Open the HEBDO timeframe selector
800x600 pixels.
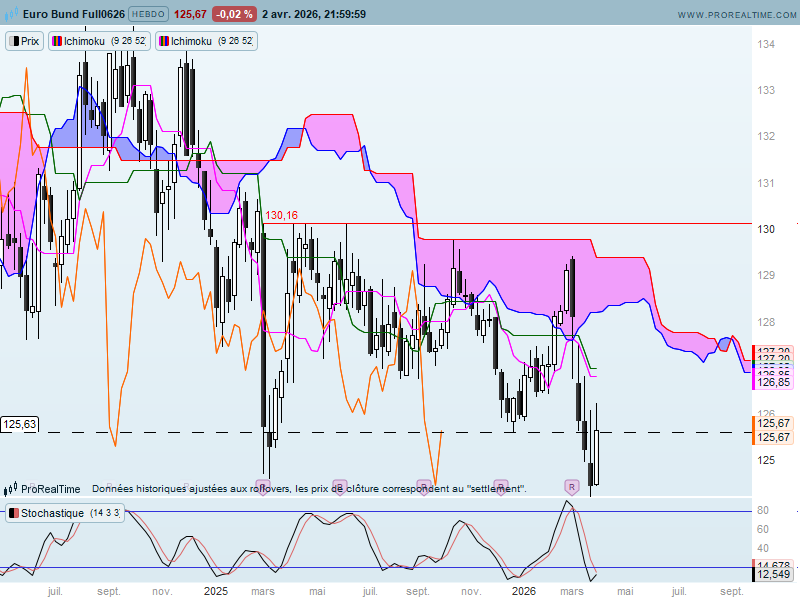point(149,15)
